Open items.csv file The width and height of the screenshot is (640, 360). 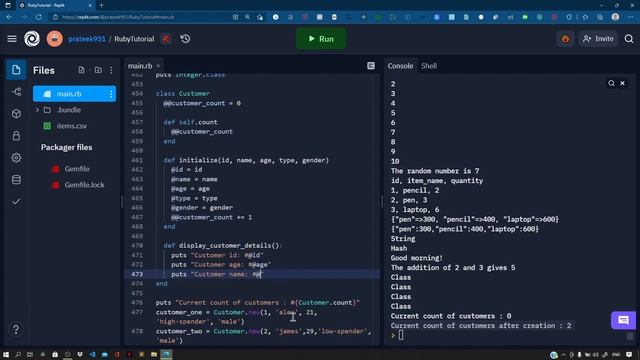click(x=71, y=126)
